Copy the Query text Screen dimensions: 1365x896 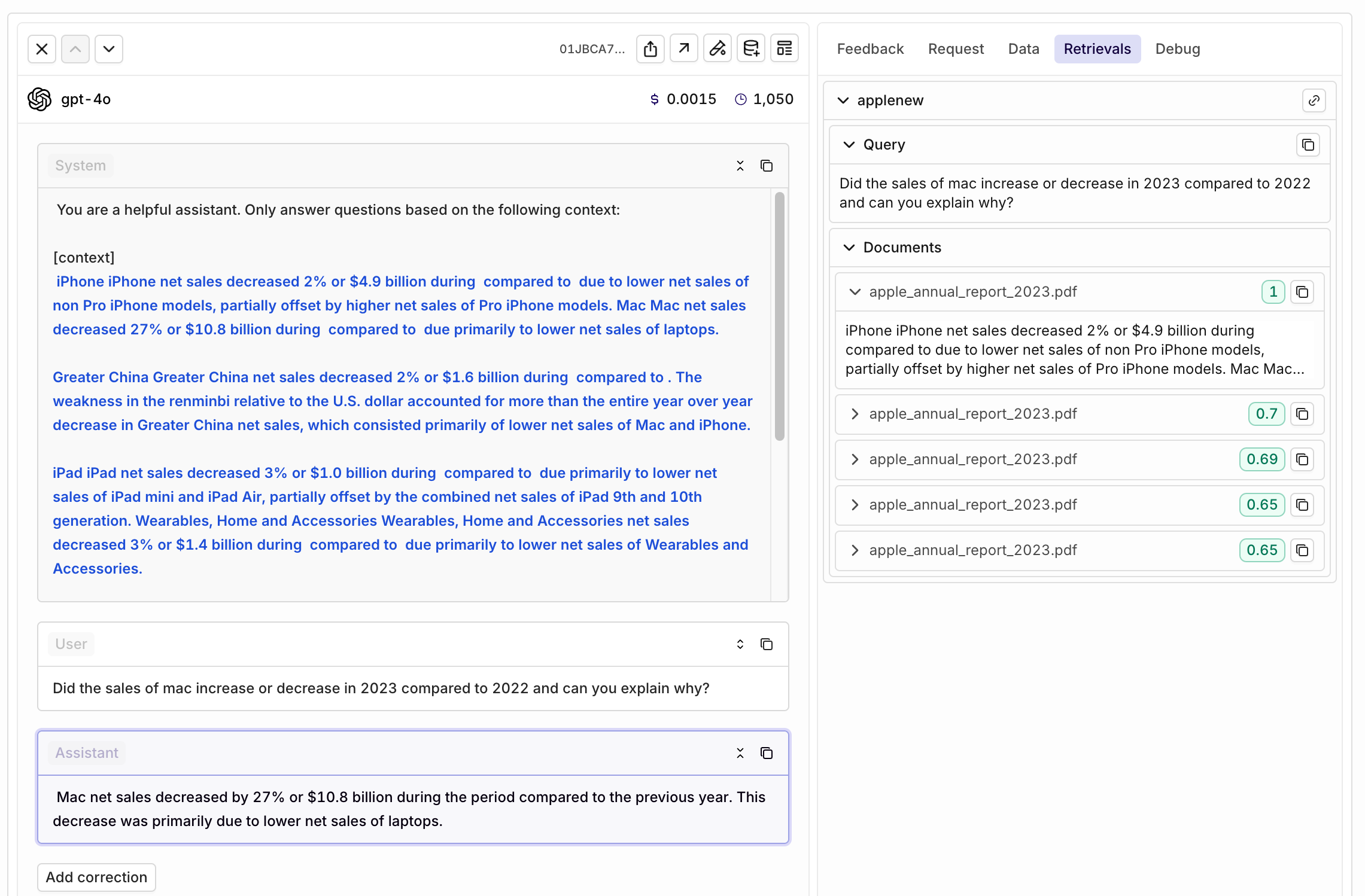click(x=1308, y=145)
